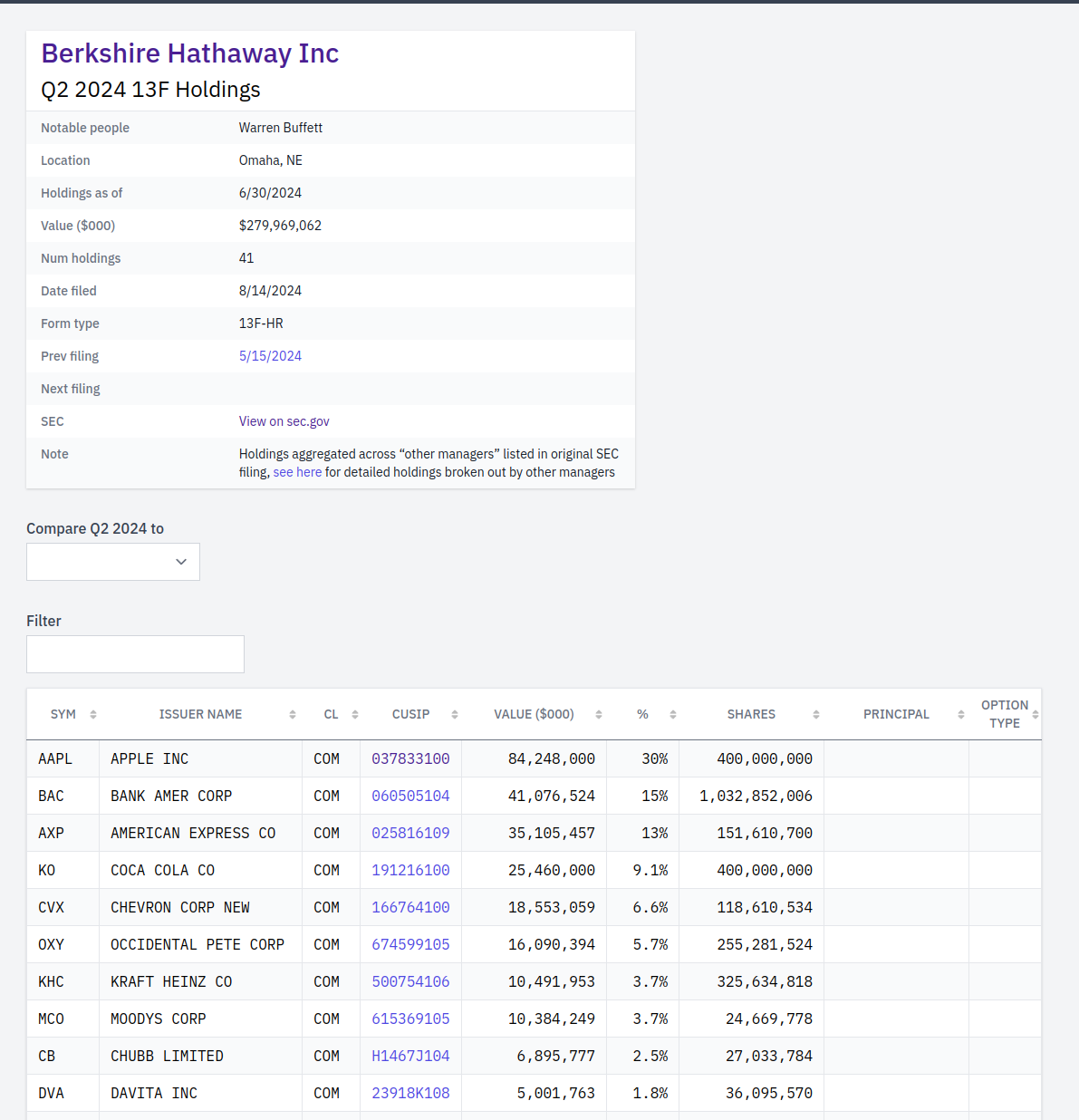Click Moodys shares 24,669,778
This screenshot has width=1079, height=1120.
coord(769,1019)
